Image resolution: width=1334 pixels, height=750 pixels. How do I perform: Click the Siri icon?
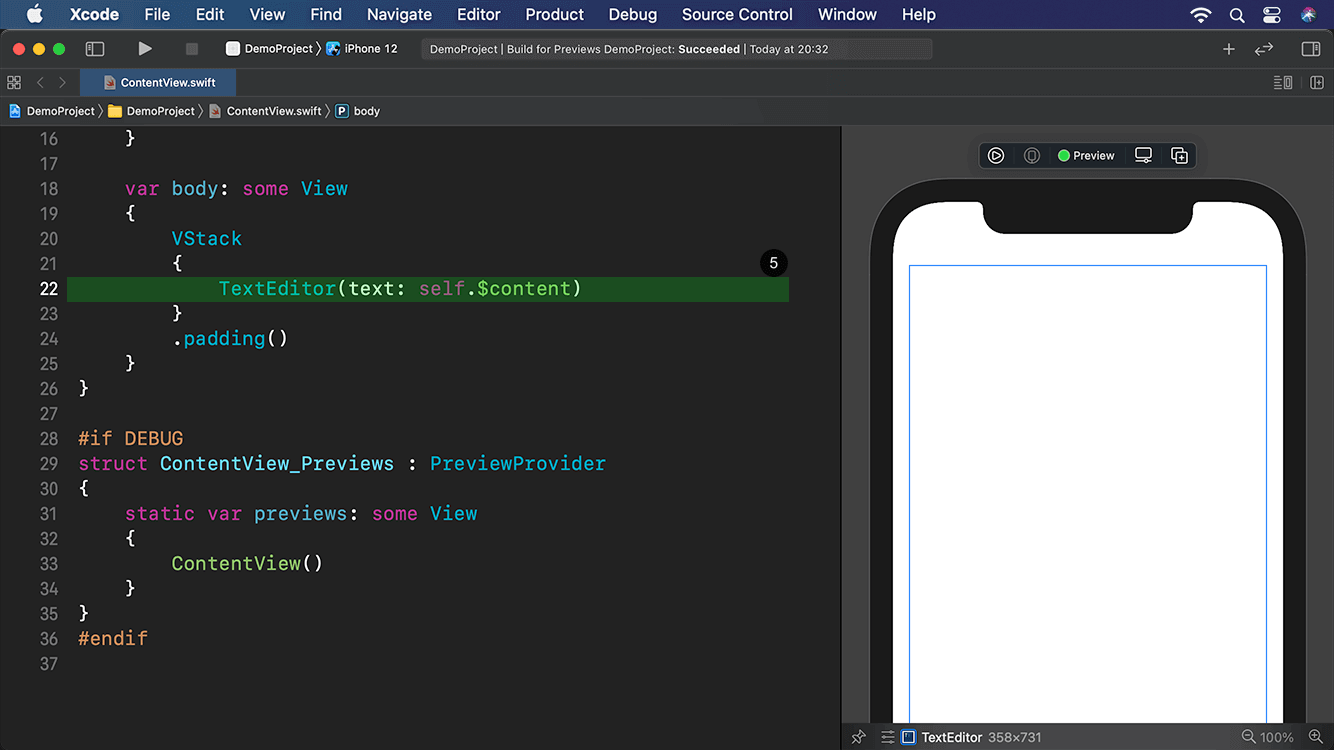(1309, 15)
